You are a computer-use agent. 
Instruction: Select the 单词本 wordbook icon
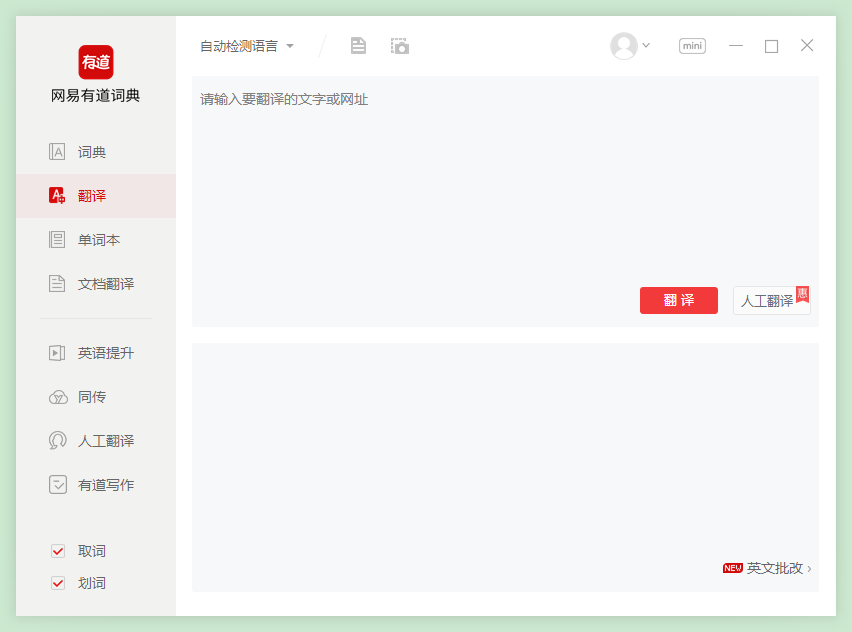pyautogui.click(x=56, y=239)
